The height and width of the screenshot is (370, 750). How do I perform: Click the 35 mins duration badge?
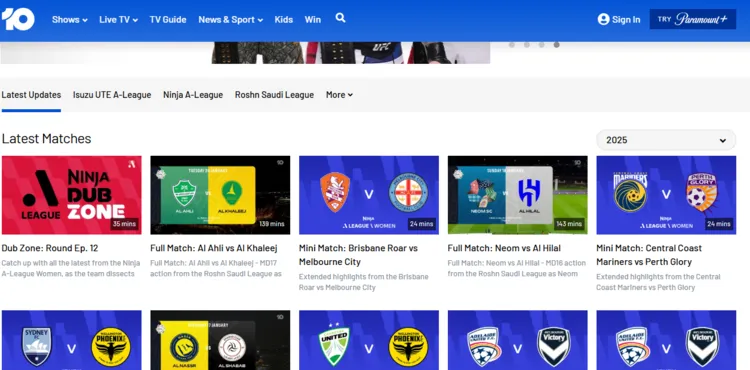tap(125, 224)
